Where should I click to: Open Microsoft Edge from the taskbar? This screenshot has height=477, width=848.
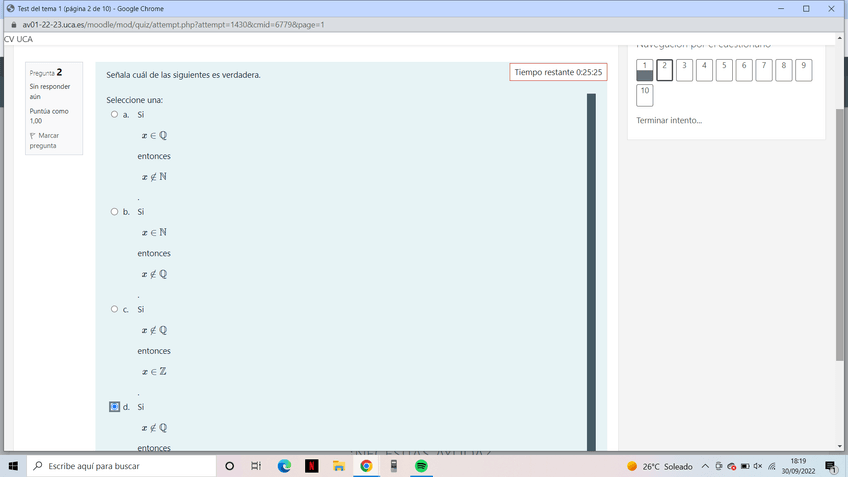[x=284, y=466]
